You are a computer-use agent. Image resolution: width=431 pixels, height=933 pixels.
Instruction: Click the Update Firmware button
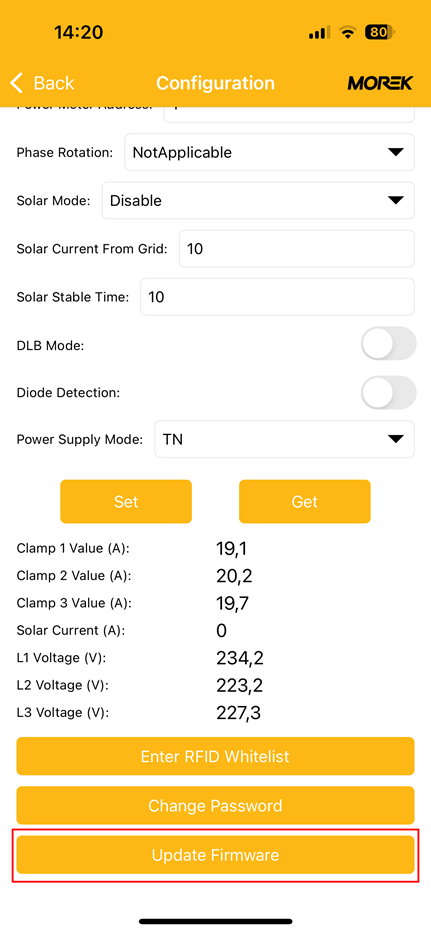coord(216,855)
